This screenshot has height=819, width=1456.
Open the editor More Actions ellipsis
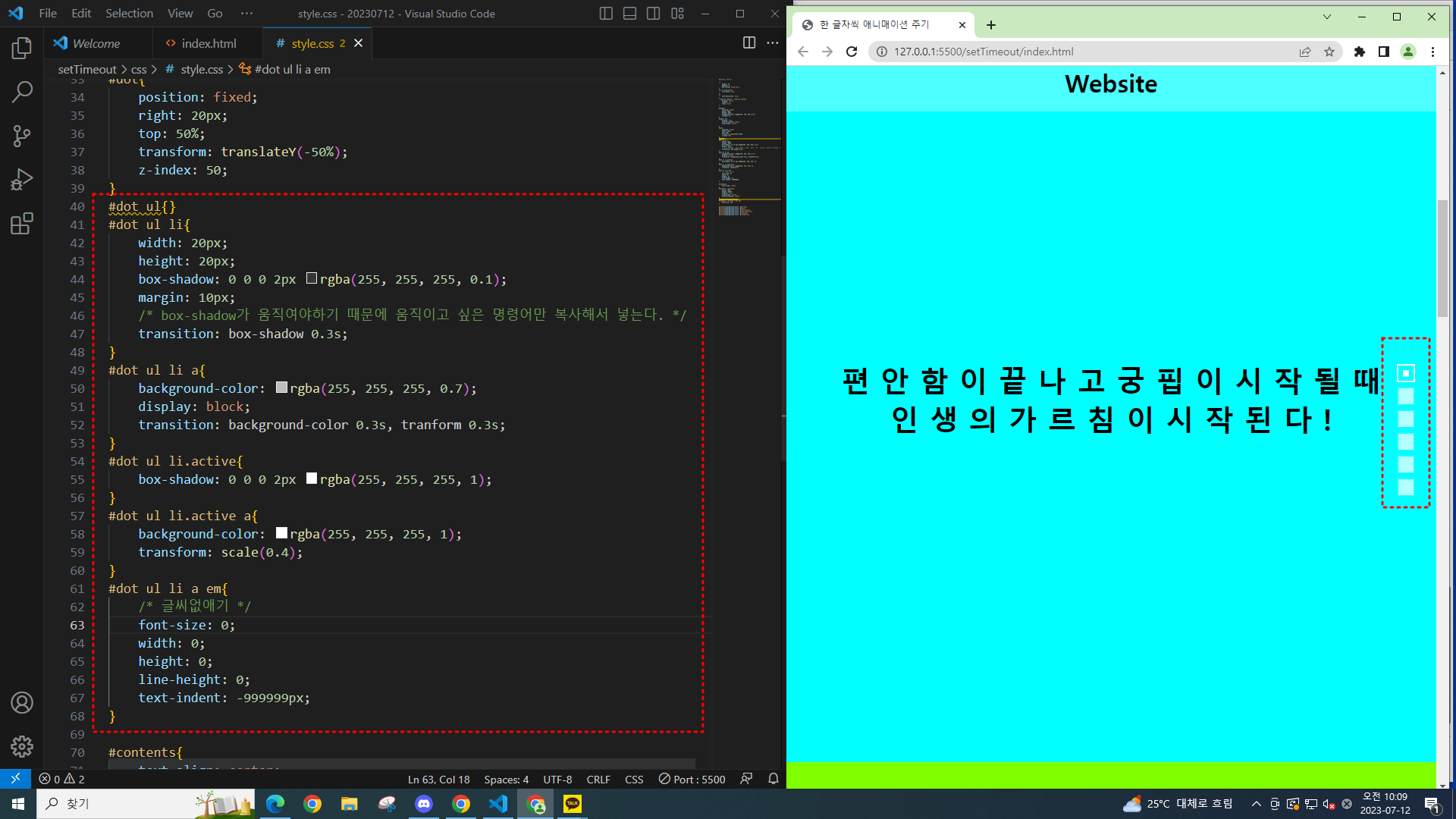[x=773, y=43]
